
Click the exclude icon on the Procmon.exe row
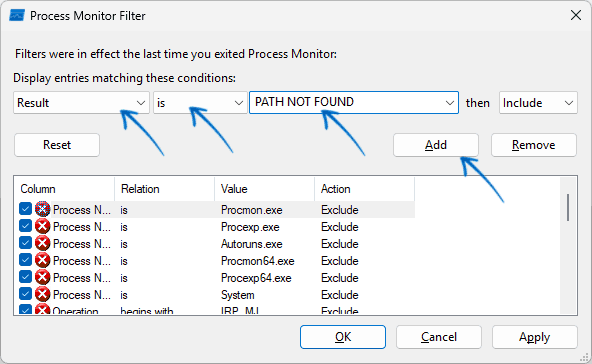(x=43, y=209)
